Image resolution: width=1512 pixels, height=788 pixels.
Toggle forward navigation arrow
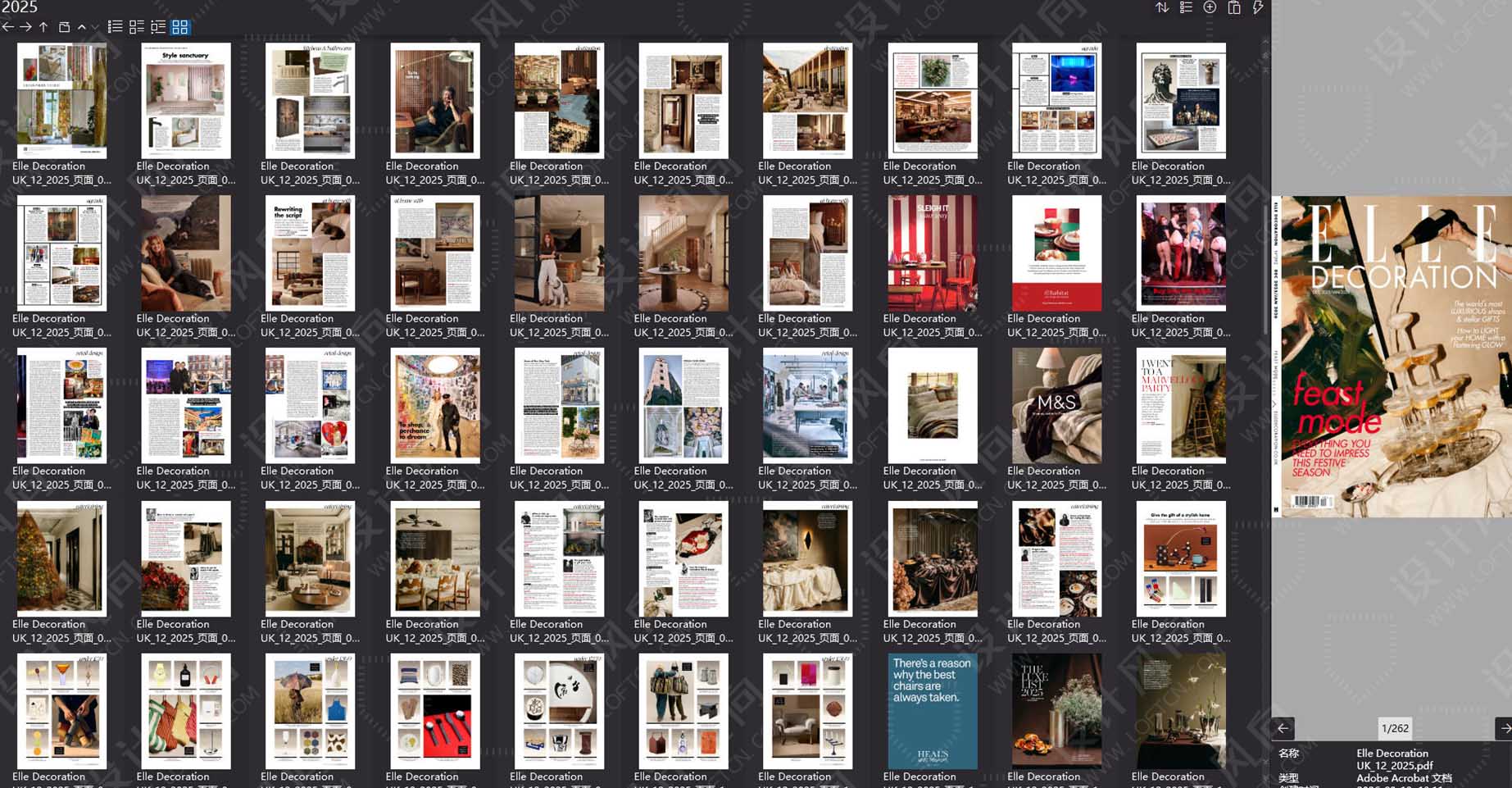[x=25, y=27]
